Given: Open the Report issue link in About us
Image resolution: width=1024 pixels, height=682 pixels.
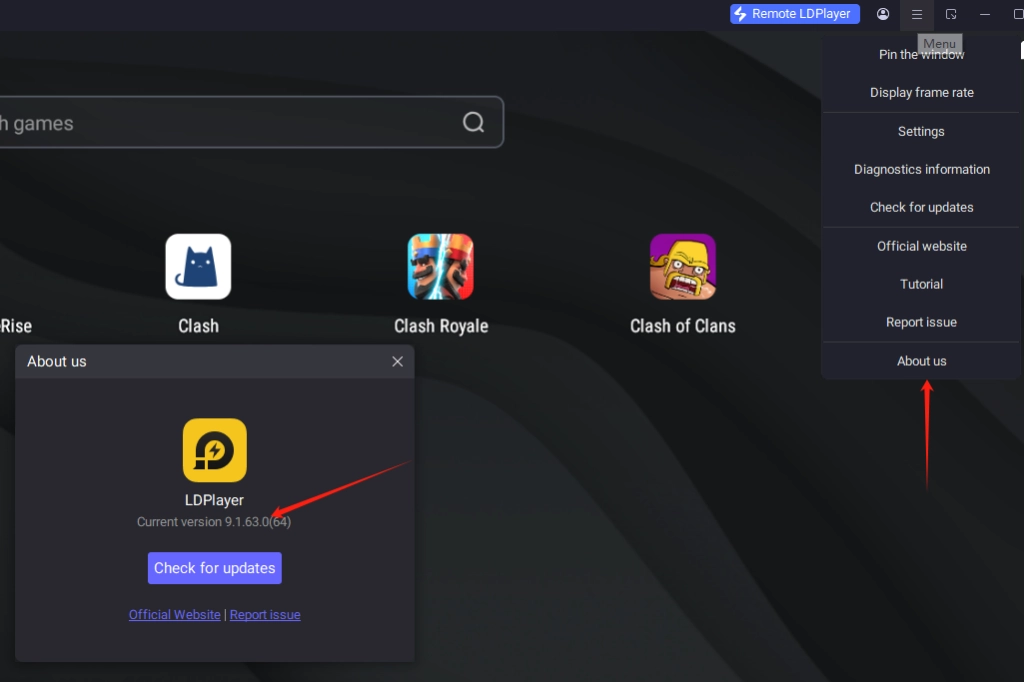Looking at the screenshot, I should [x=265, y=615].
